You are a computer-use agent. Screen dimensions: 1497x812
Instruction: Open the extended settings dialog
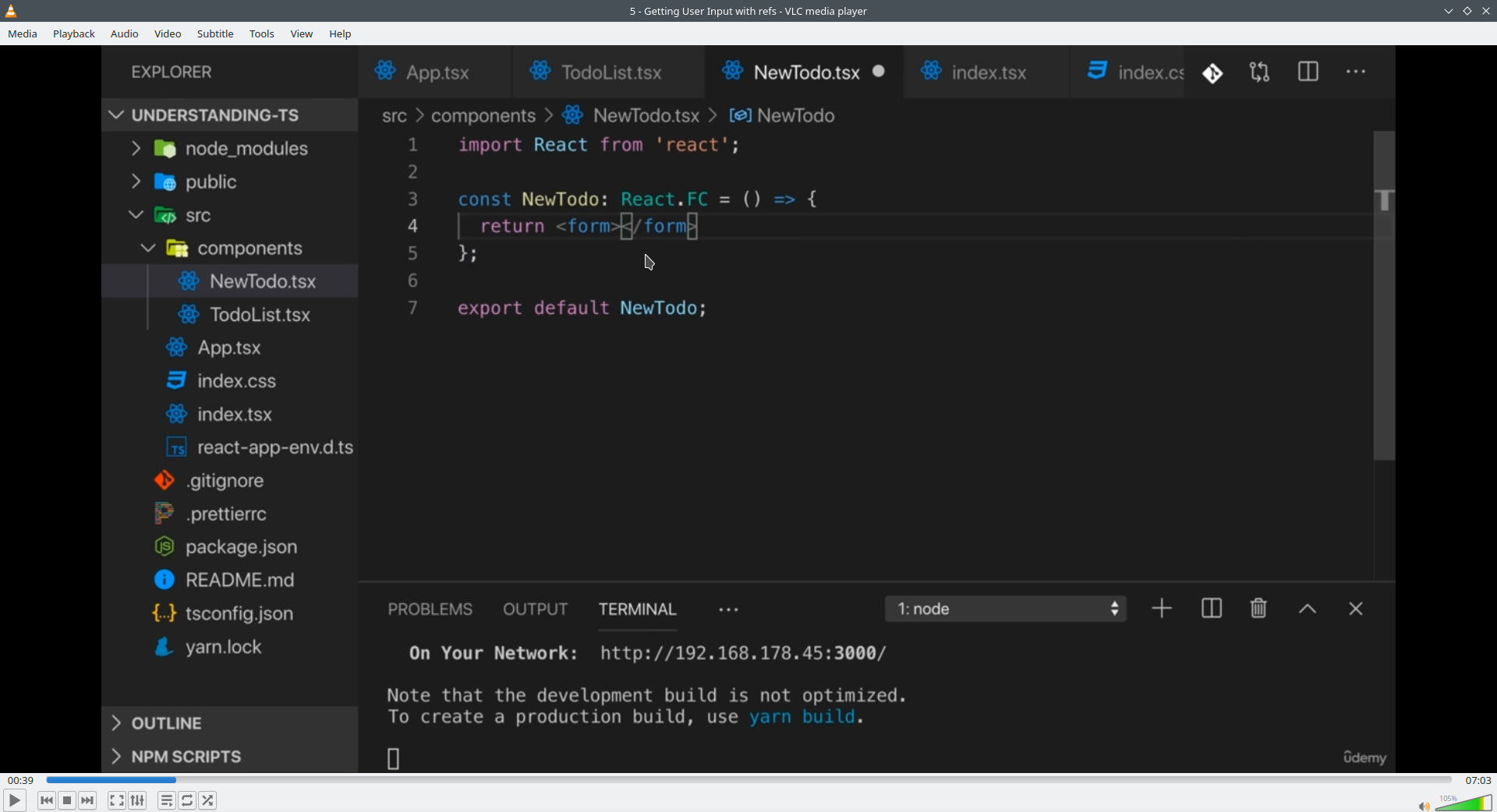pyautogui.click(x=138, y=800)
